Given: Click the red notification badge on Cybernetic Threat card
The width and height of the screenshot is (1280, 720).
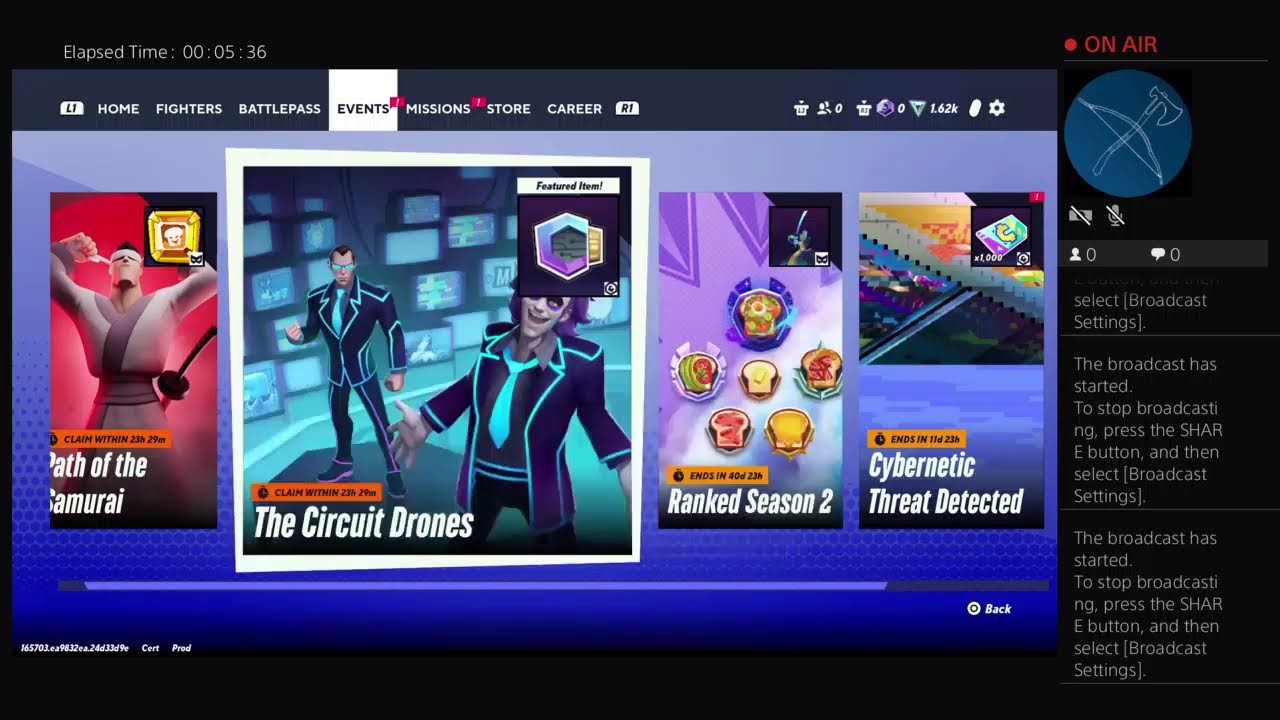Looking at the screenshot, I should tap(1037, 197).
